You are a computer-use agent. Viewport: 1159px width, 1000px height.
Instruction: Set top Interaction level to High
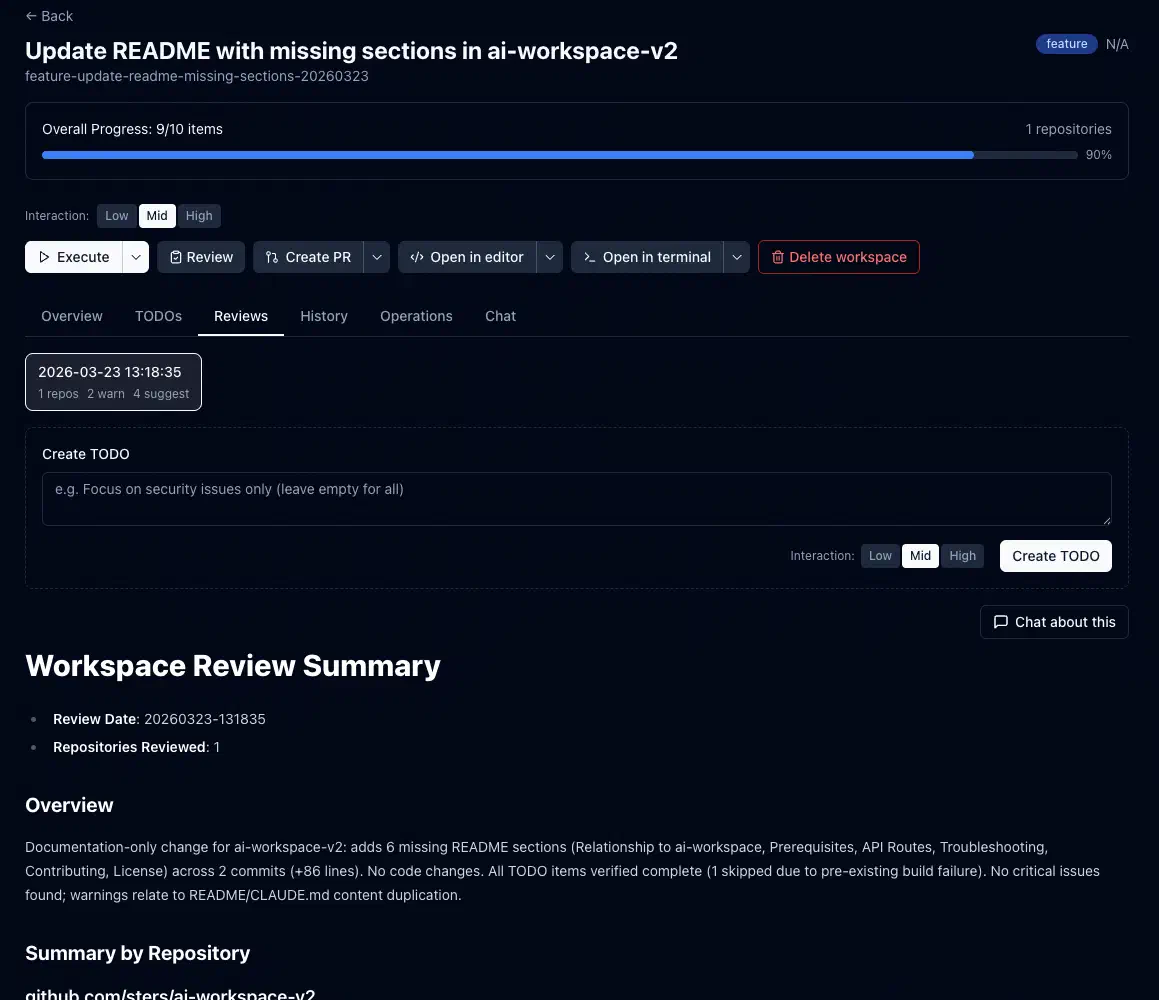pyautogui.click(x=199, y=216)
